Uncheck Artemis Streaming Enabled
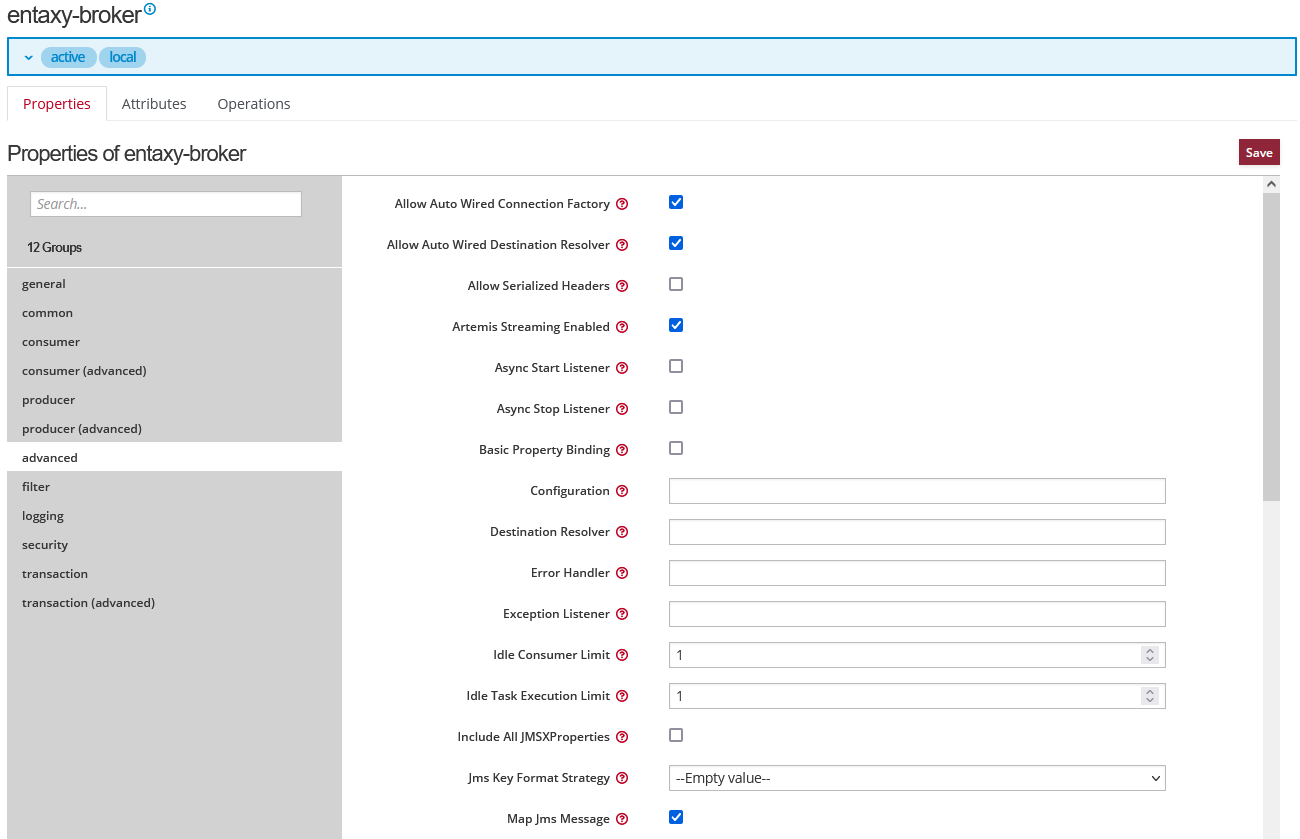 676,325
